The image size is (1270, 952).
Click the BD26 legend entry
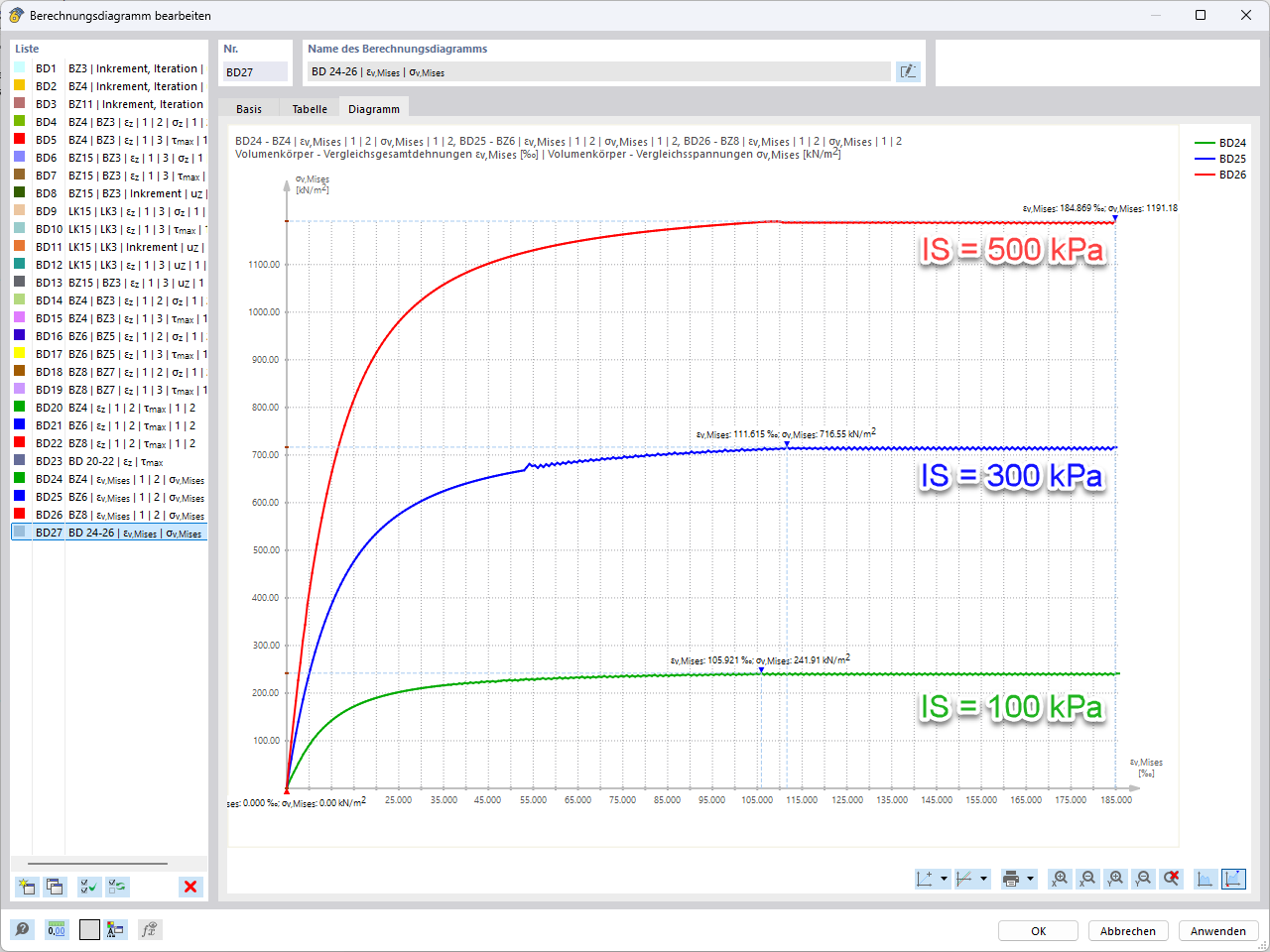click(1220, 175)
